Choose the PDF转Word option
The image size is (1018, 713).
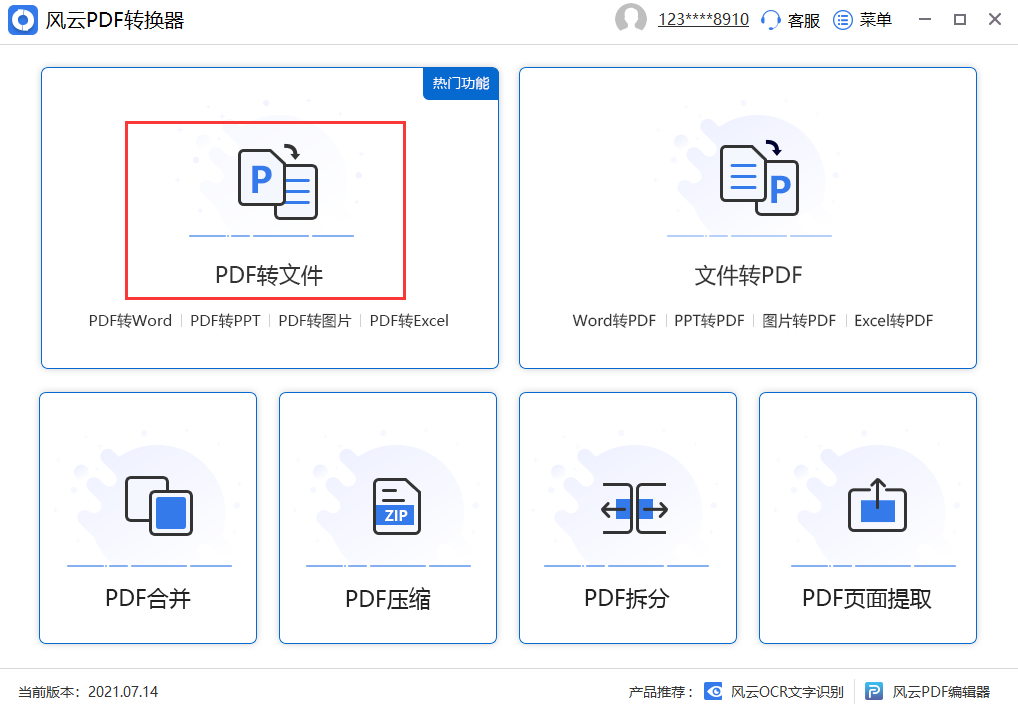tap(130, 321)
